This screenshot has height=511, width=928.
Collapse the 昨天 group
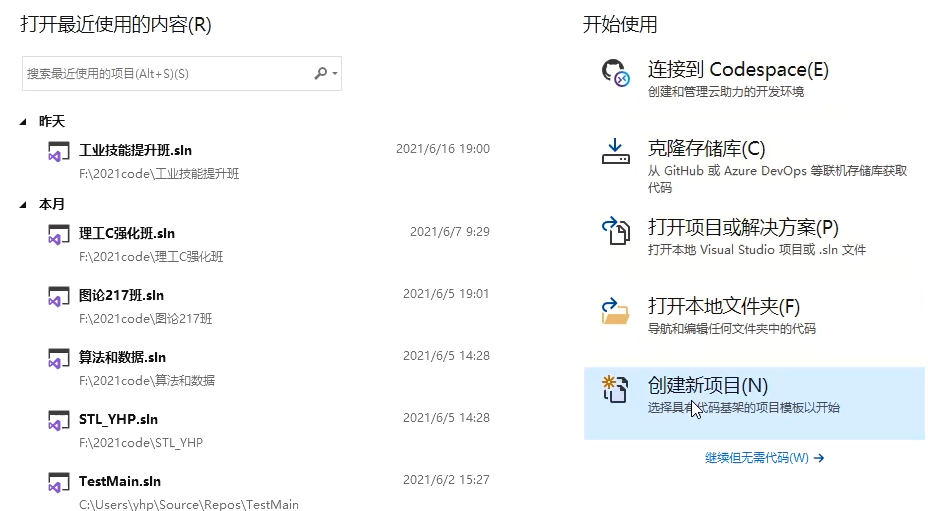tap(24, 122)
